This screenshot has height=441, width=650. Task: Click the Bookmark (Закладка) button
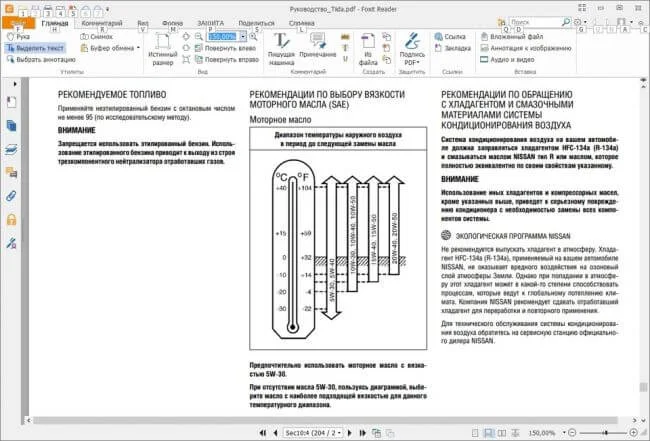[455, 47]
